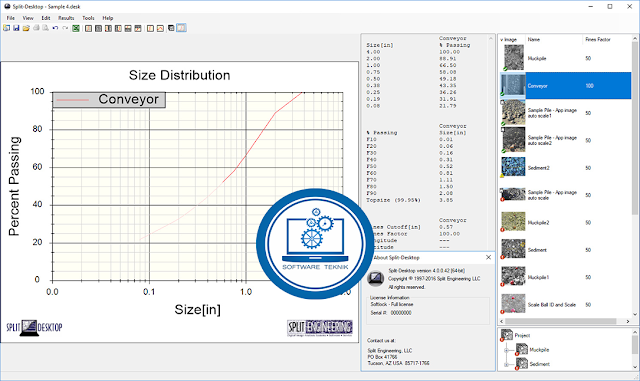Click the Redo arrow icon
The height and width of the screenshot is (381, 640).
click(65, 28)
